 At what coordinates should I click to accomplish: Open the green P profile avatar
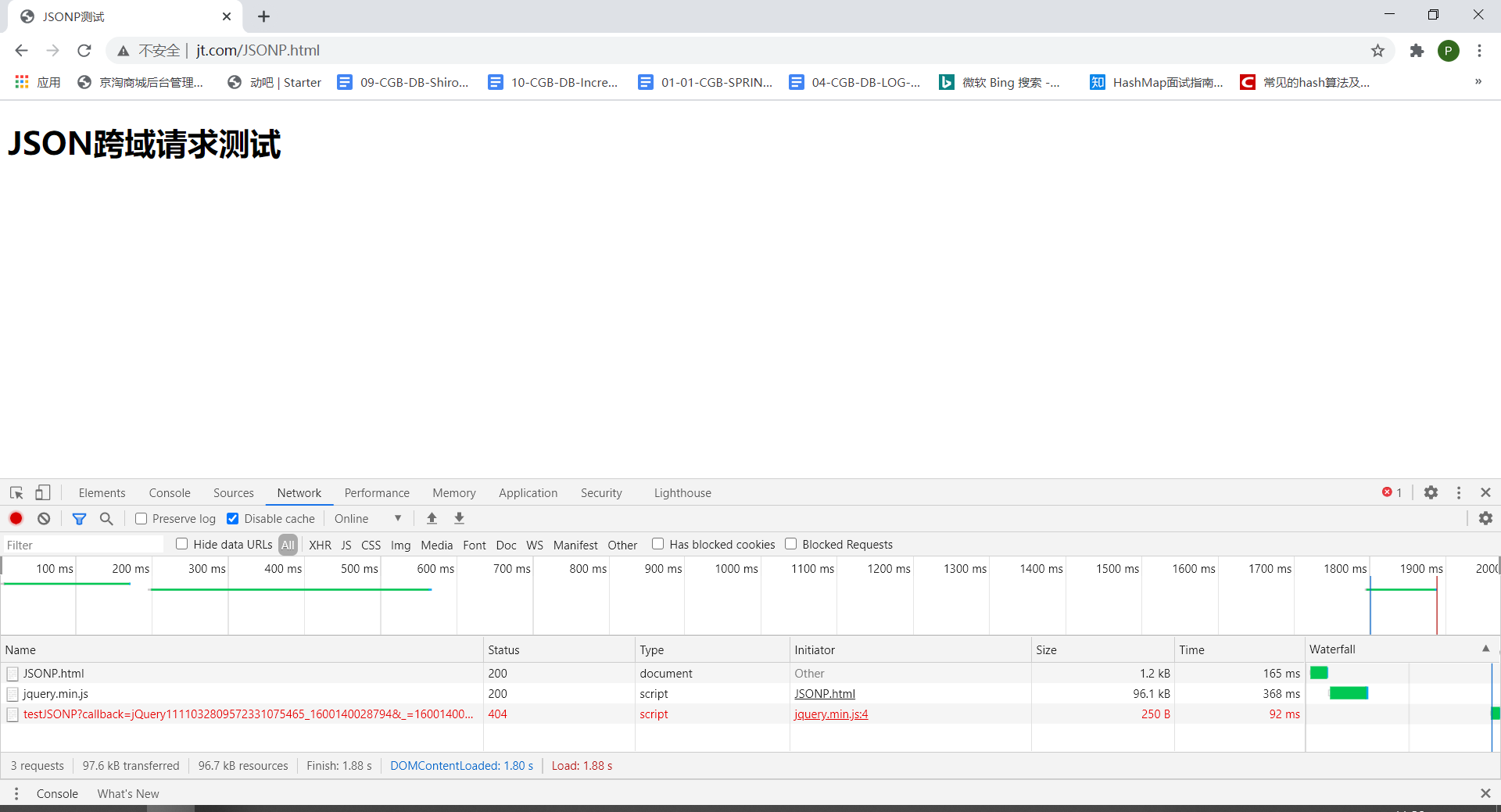coord(1448,51)
